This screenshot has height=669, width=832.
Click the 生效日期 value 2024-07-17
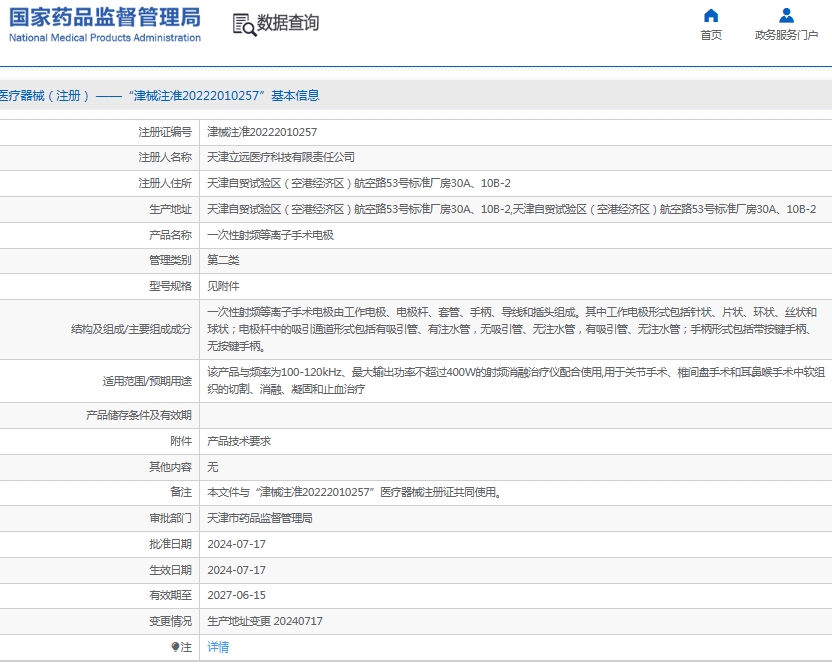click(237, 570)
